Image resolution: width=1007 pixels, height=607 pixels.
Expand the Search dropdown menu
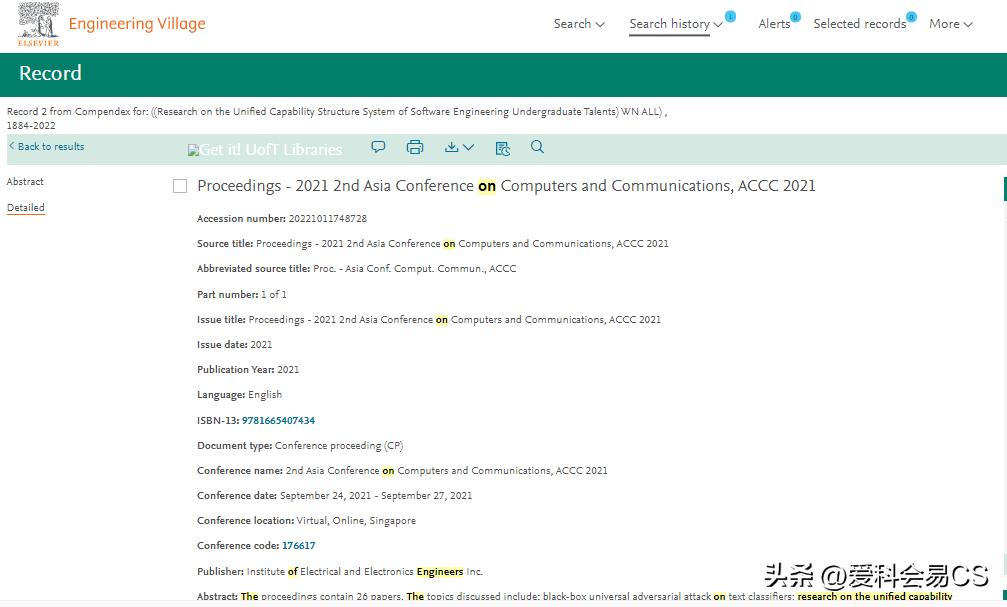[x=579, y=24]
